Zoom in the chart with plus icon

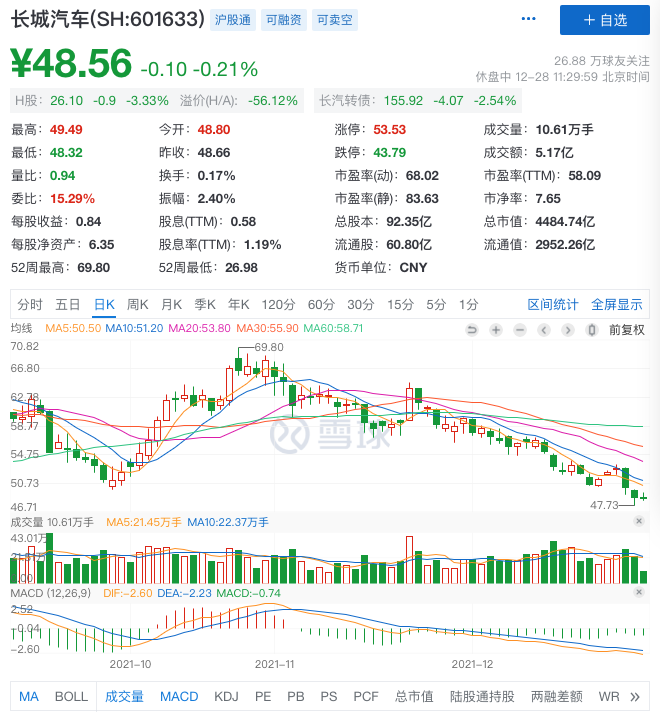(496, 330)
